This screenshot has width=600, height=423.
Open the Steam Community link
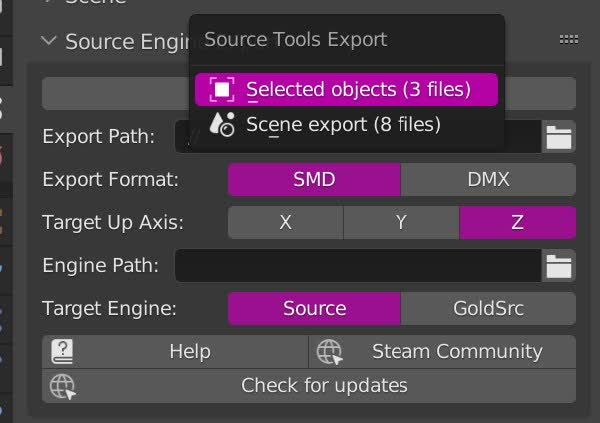click(456, 352)
